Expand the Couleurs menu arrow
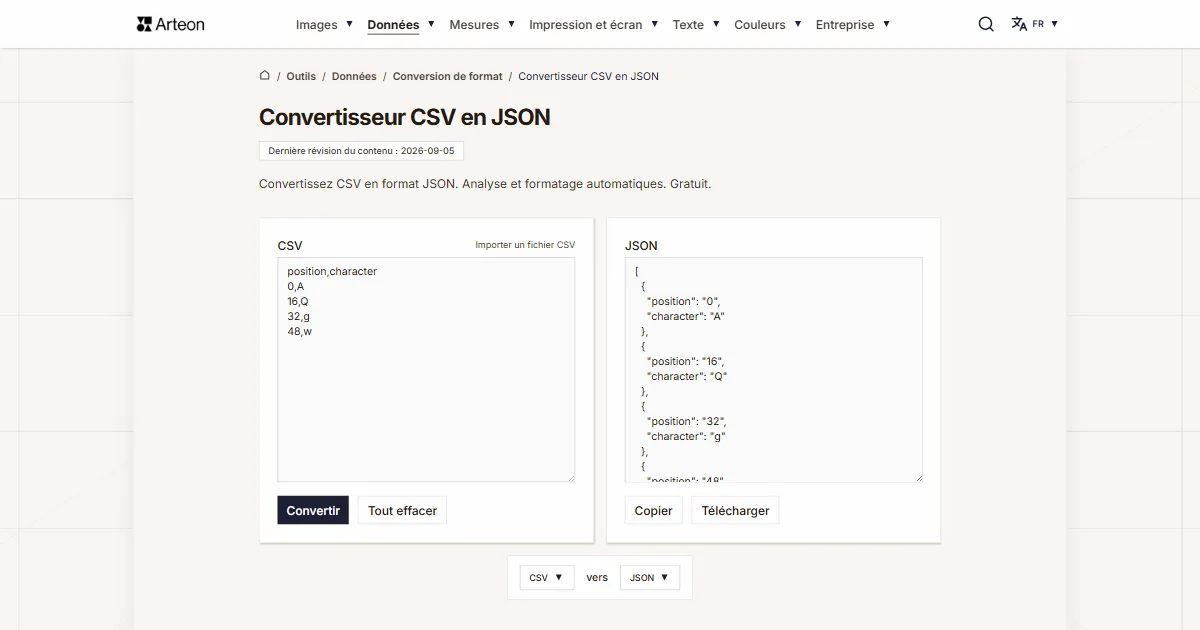Viewport: 1200px width, 630px height. (x=797, y=24)
